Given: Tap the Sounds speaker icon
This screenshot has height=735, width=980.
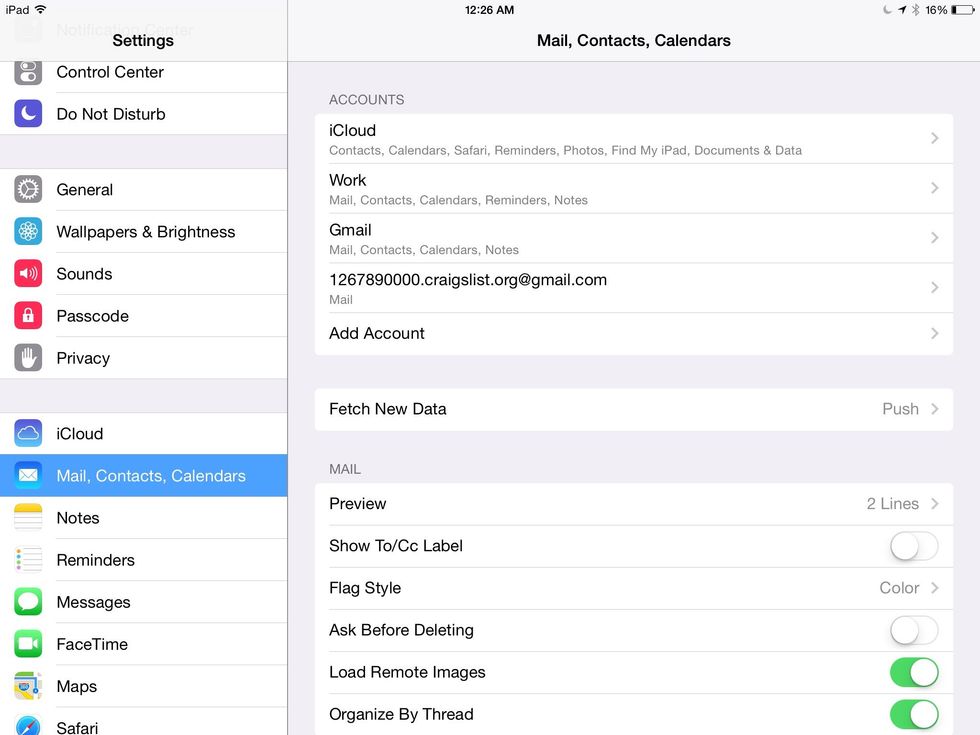Looking at the screenshot, I should (28, 274).
